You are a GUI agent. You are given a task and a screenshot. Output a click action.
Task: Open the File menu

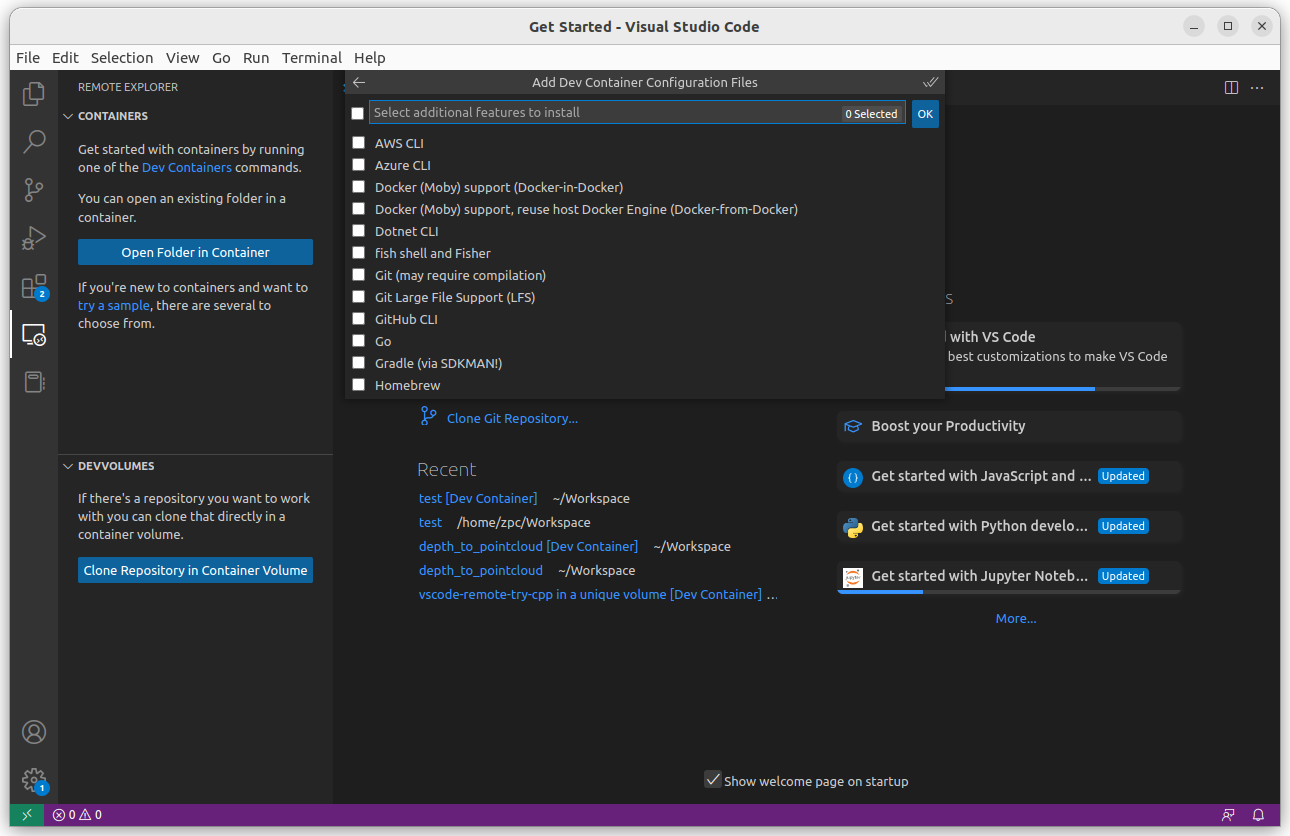pyautogui.click(x=28, y=58)
